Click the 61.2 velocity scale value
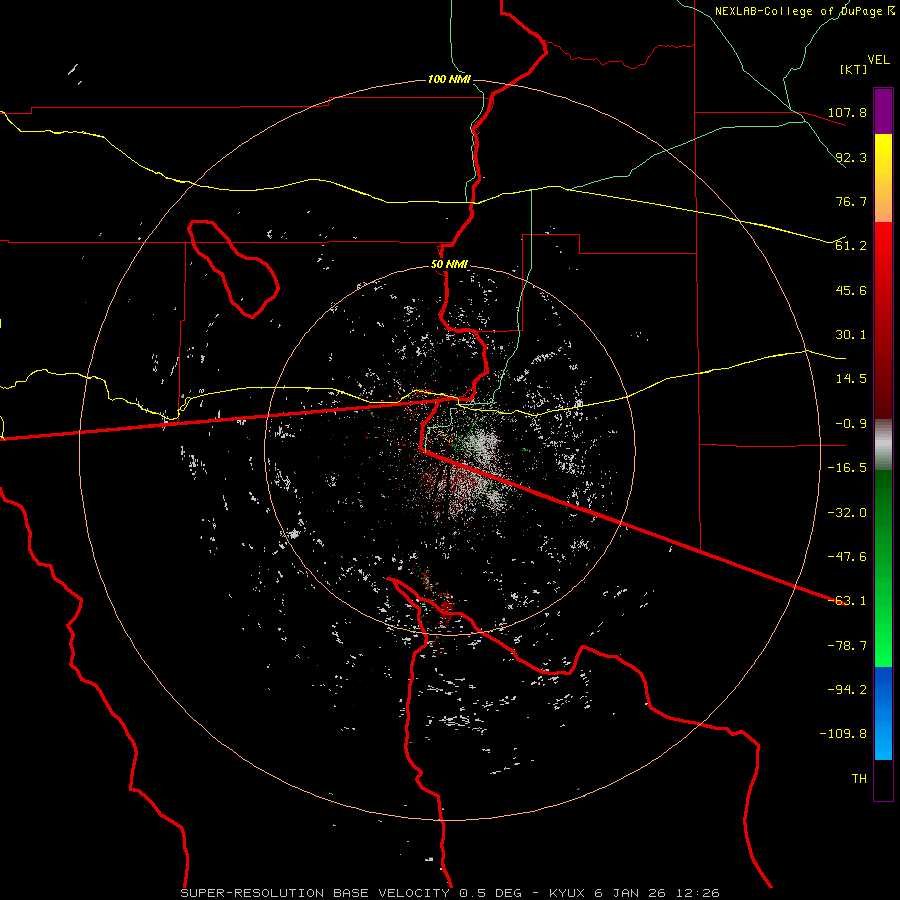This screenshot has height=900, width=900. tap(851, 246)
